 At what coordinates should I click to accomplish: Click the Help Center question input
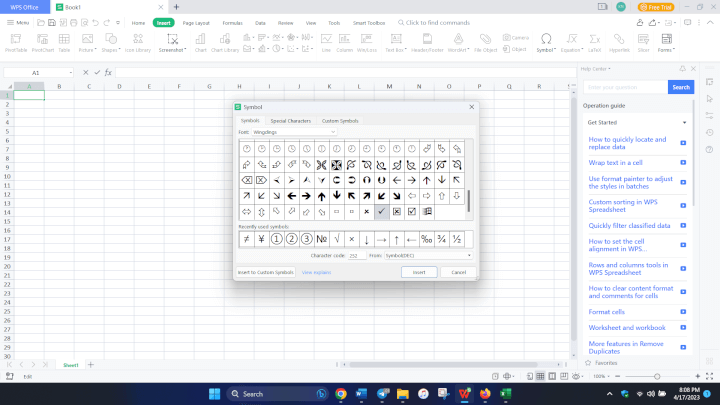coord(625,87)
